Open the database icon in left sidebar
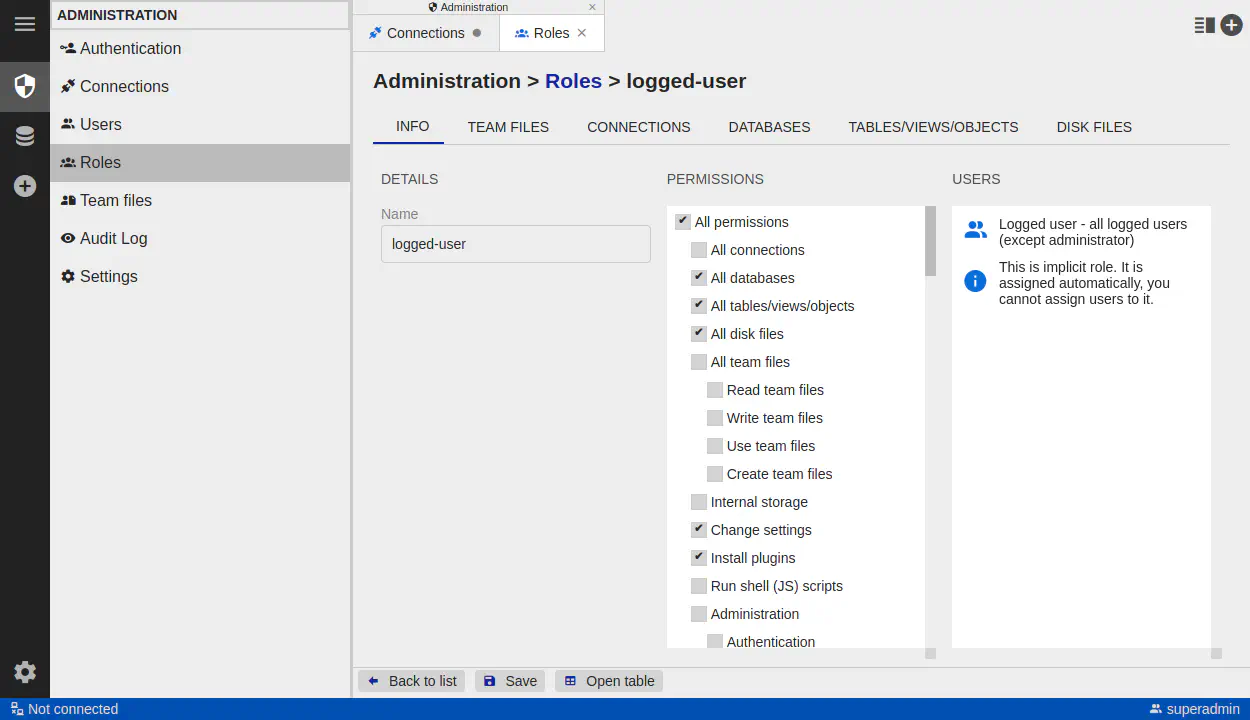Image resolution: width=1250 pixels, height=720 pixels. 25,136
